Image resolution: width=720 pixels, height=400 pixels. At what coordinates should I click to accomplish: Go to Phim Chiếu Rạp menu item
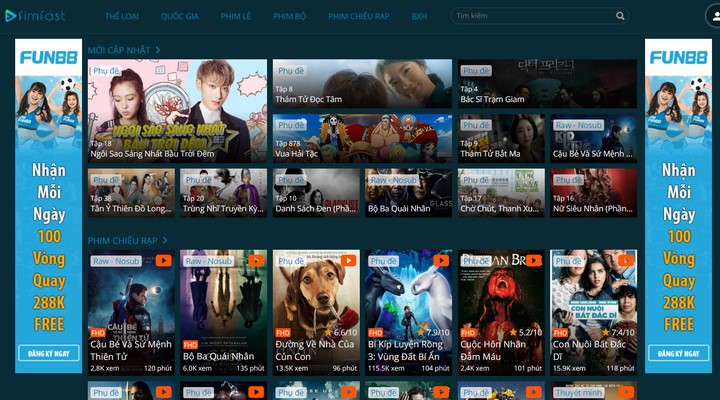pos(359,17)
